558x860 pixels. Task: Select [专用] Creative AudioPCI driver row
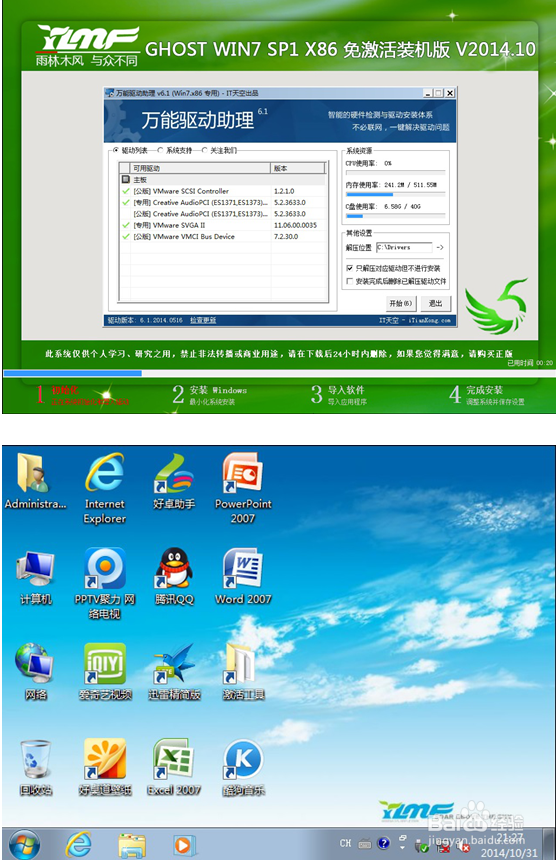tap(224, 202)
